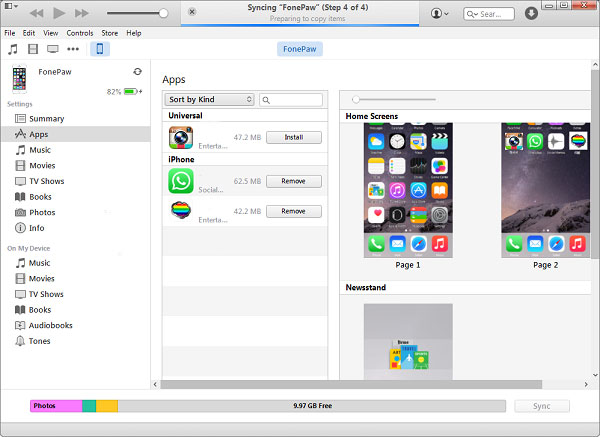
Task: Click the Phone icon in Page 1 dock
Action: coord(376,244)
